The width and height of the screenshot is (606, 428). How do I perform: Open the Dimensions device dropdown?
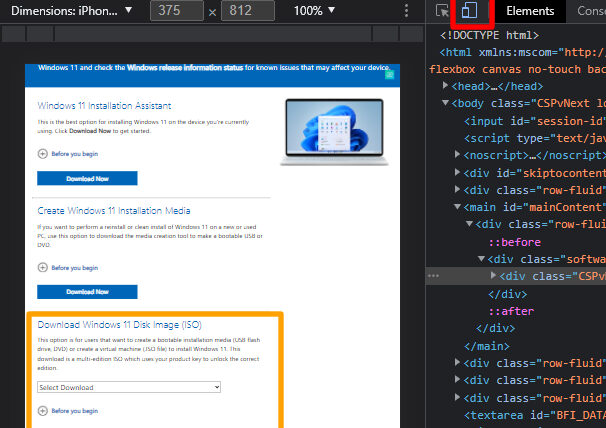(71, 10)
